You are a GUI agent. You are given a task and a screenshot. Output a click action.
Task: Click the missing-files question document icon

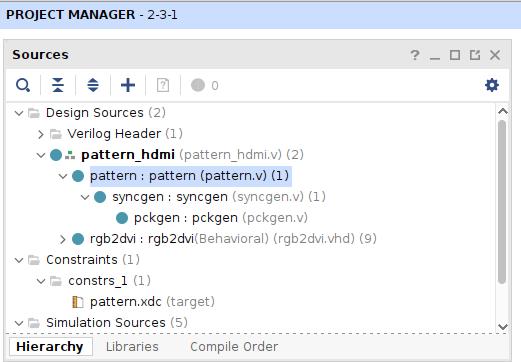tap(163, 85)
